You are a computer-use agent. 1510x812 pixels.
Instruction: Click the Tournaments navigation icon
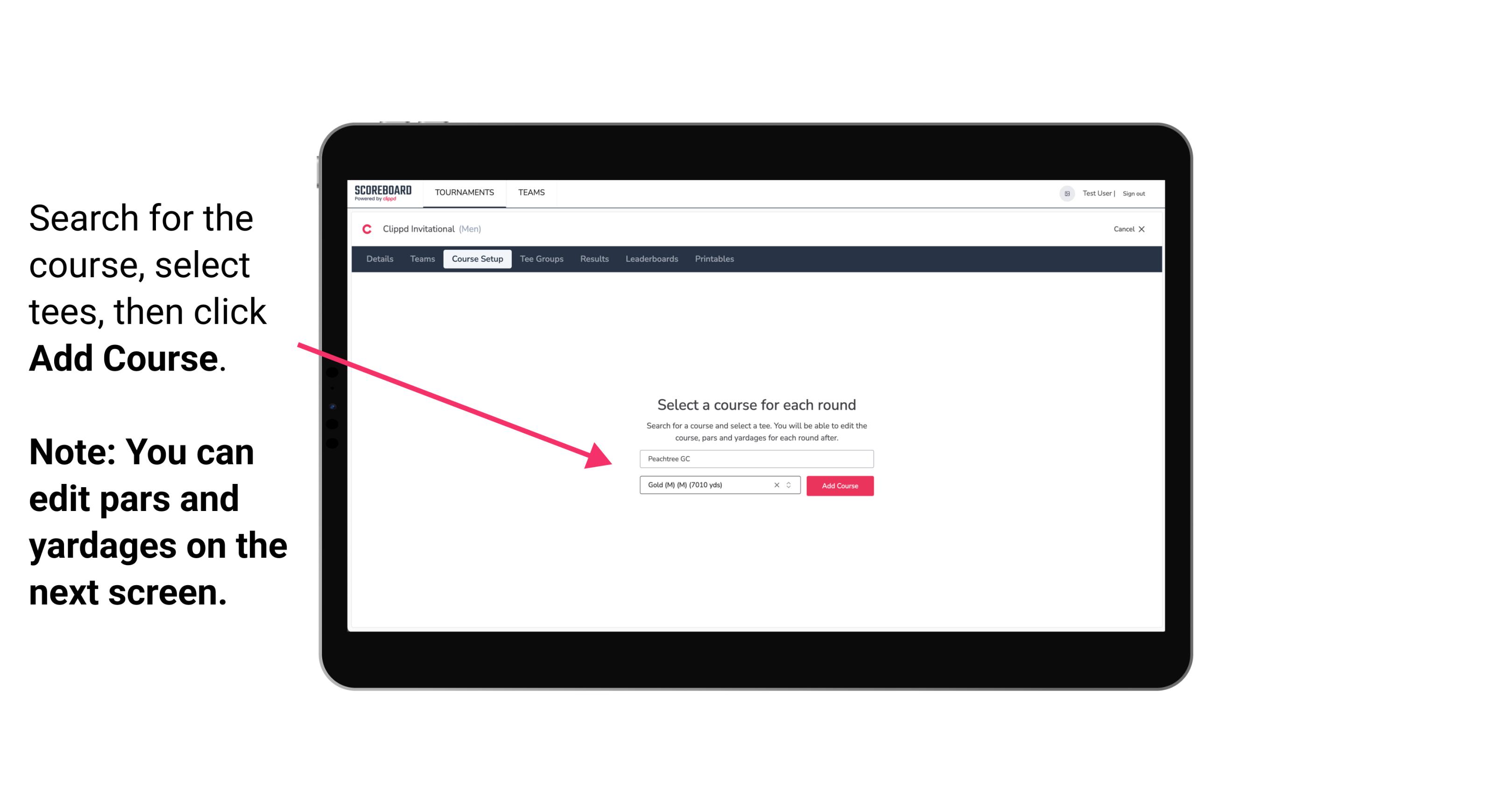click(463, 192)
